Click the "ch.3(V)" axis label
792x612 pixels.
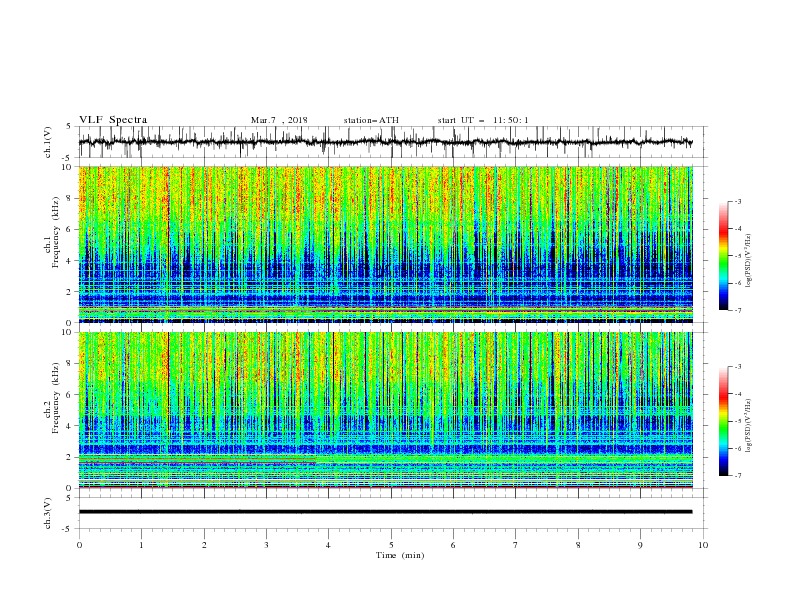pyautogui.click(x=48, y=513)
